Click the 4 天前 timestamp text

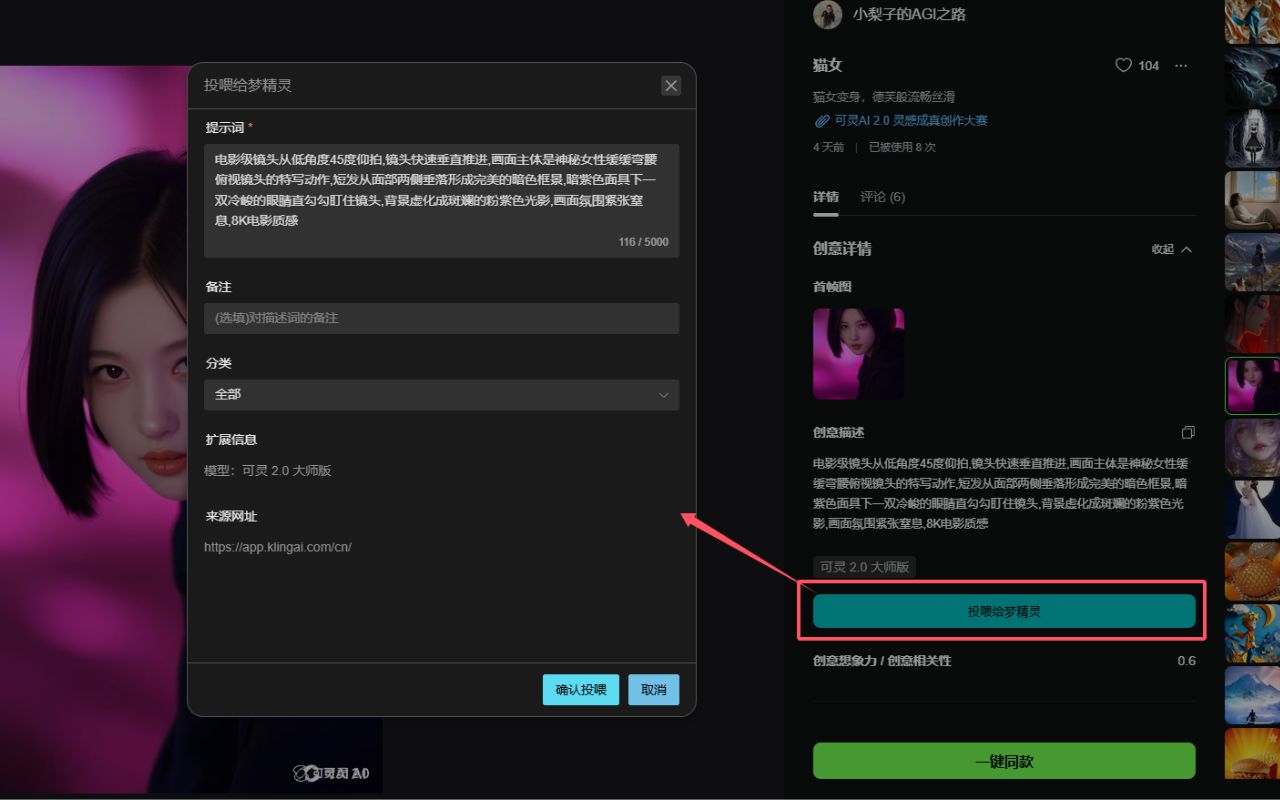click(828, 147)
